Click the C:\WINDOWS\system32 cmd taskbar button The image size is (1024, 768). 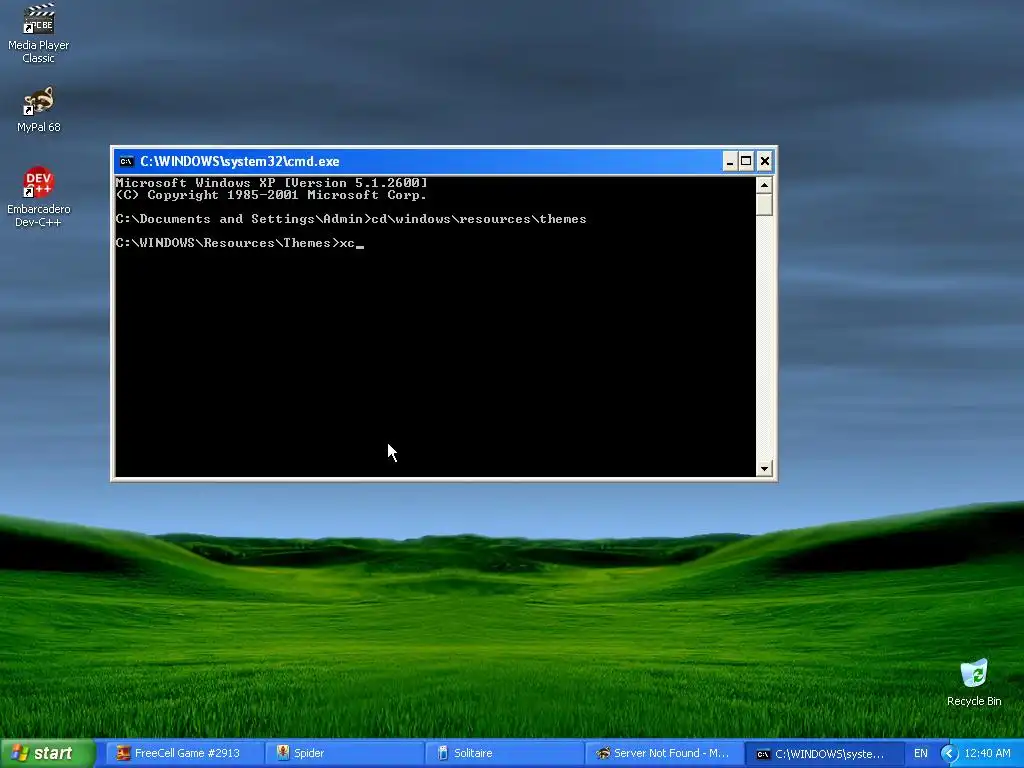823,754
